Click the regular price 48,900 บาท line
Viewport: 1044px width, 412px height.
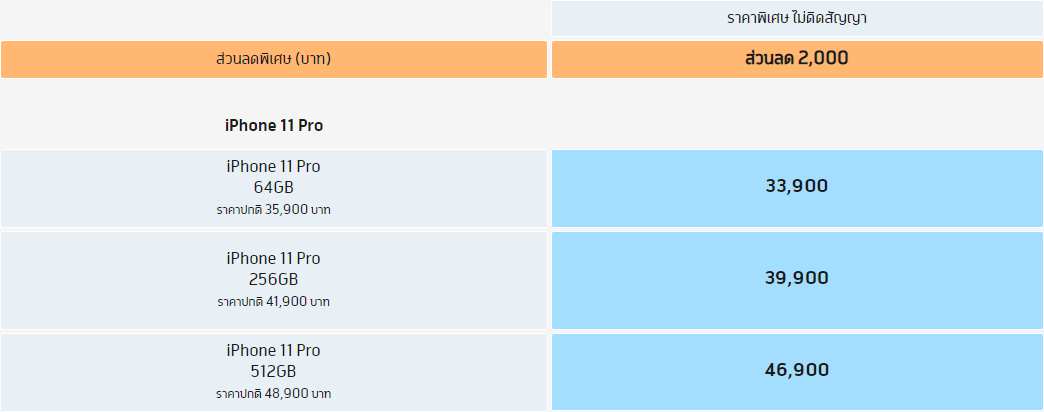(273, 394)
